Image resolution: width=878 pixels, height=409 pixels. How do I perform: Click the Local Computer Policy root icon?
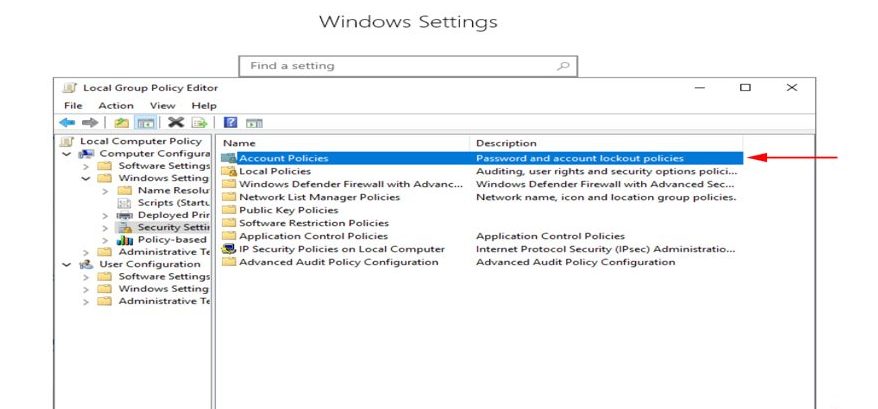tap(67, 141)
